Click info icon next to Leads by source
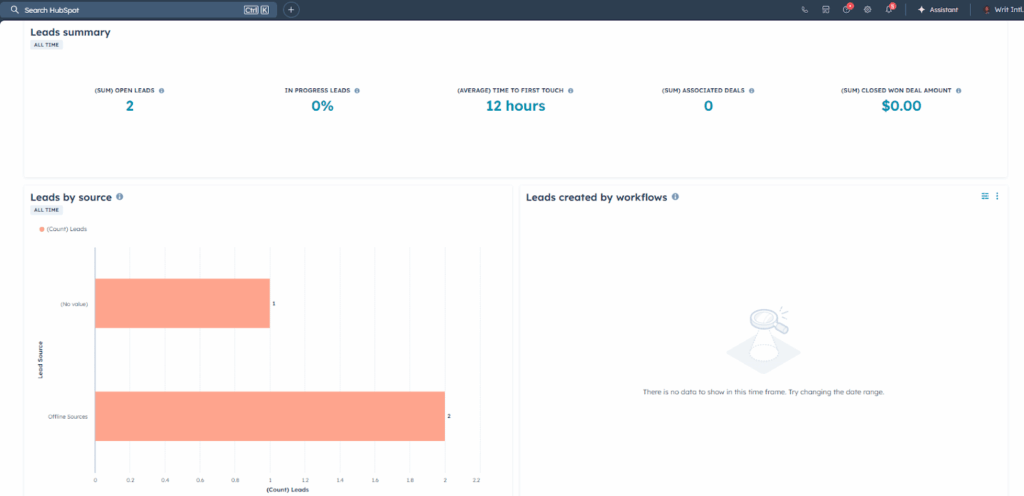The width and height of the screenshot is (1024, 496). click(x=120, y=197)
